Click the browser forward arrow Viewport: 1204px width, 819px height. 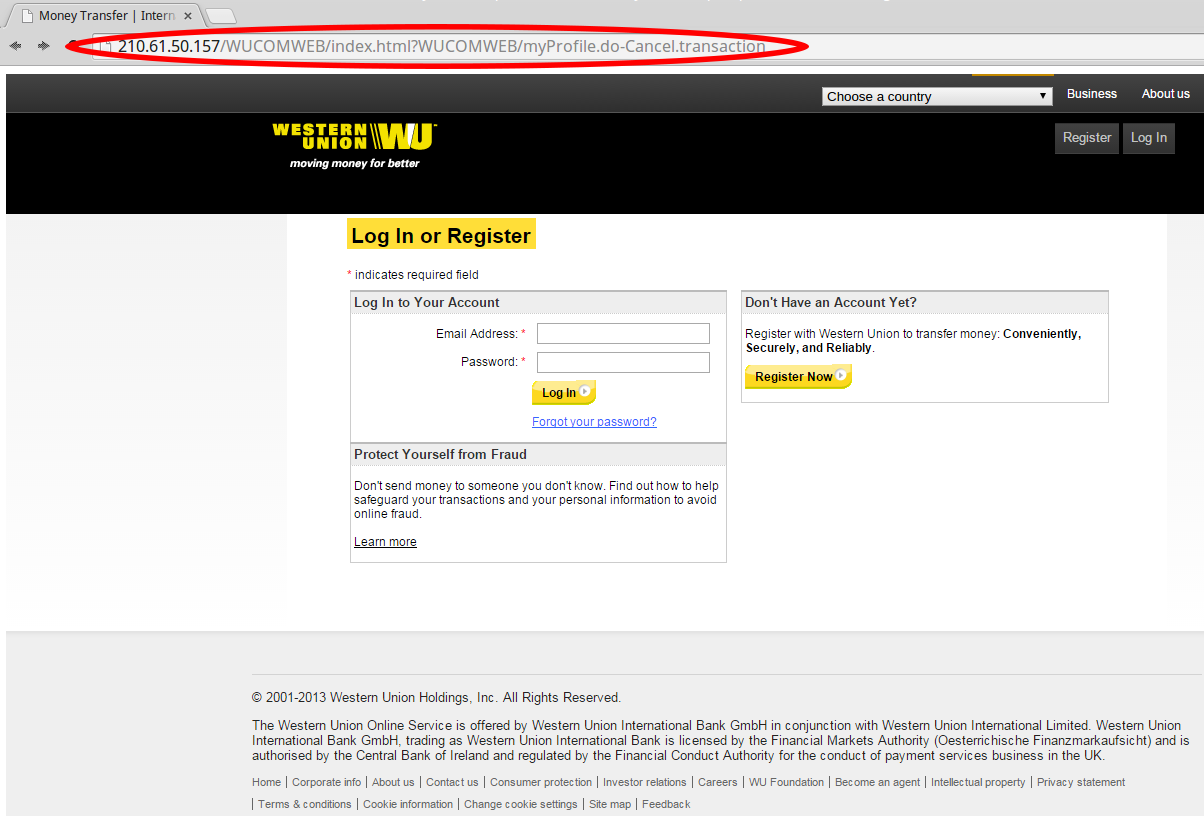(43, 46)
